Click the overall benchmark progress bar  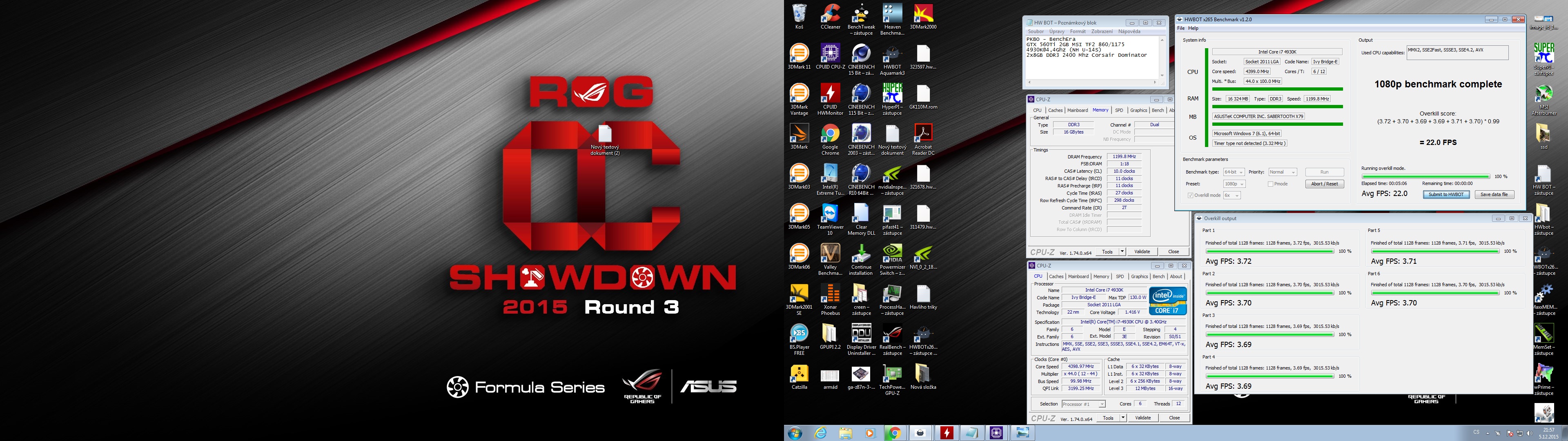[x=1425, y=177]
